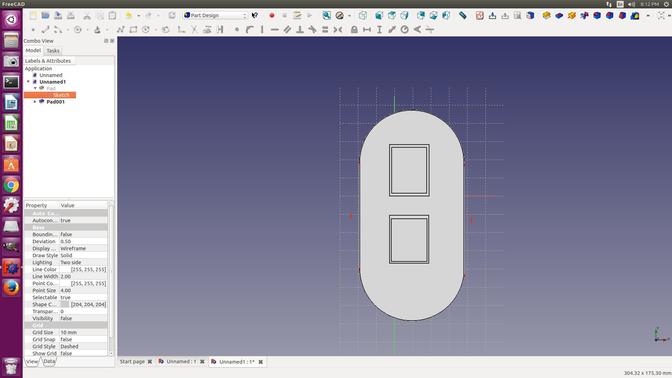
Task: Click the Visibility property value false
Action: click(83, 318)
